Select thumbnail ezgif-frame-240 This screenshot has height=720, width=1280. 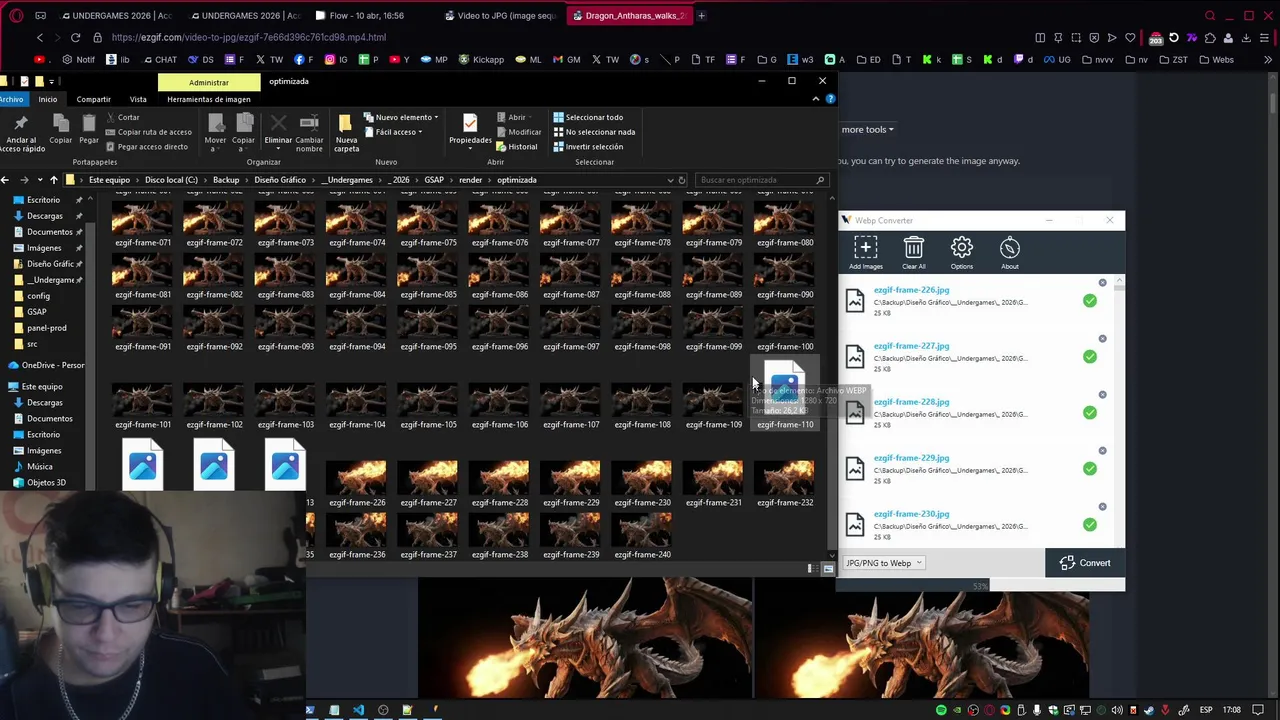[x=642, y=535]
